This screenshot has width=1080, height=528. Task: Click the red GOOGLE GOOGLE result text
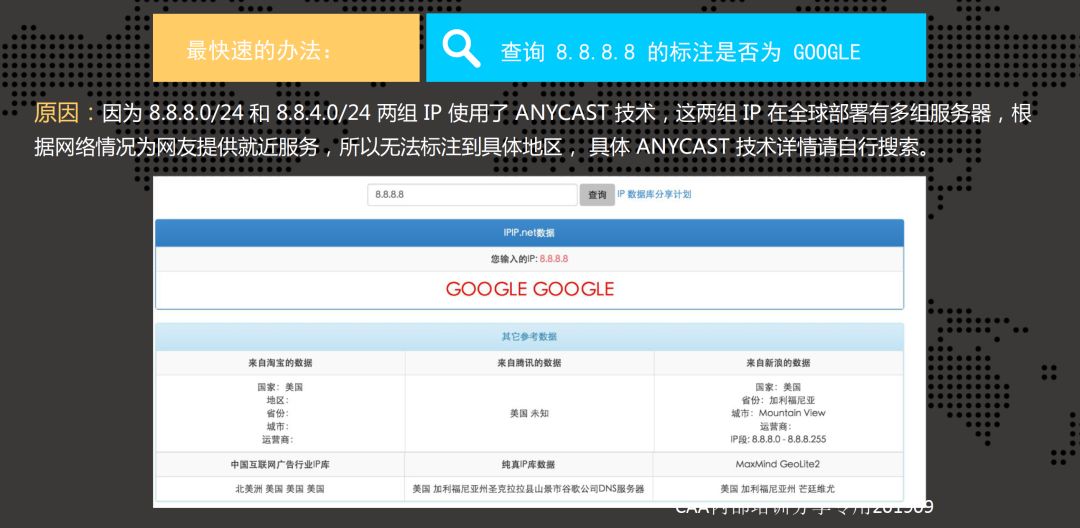tap(530, 289)
